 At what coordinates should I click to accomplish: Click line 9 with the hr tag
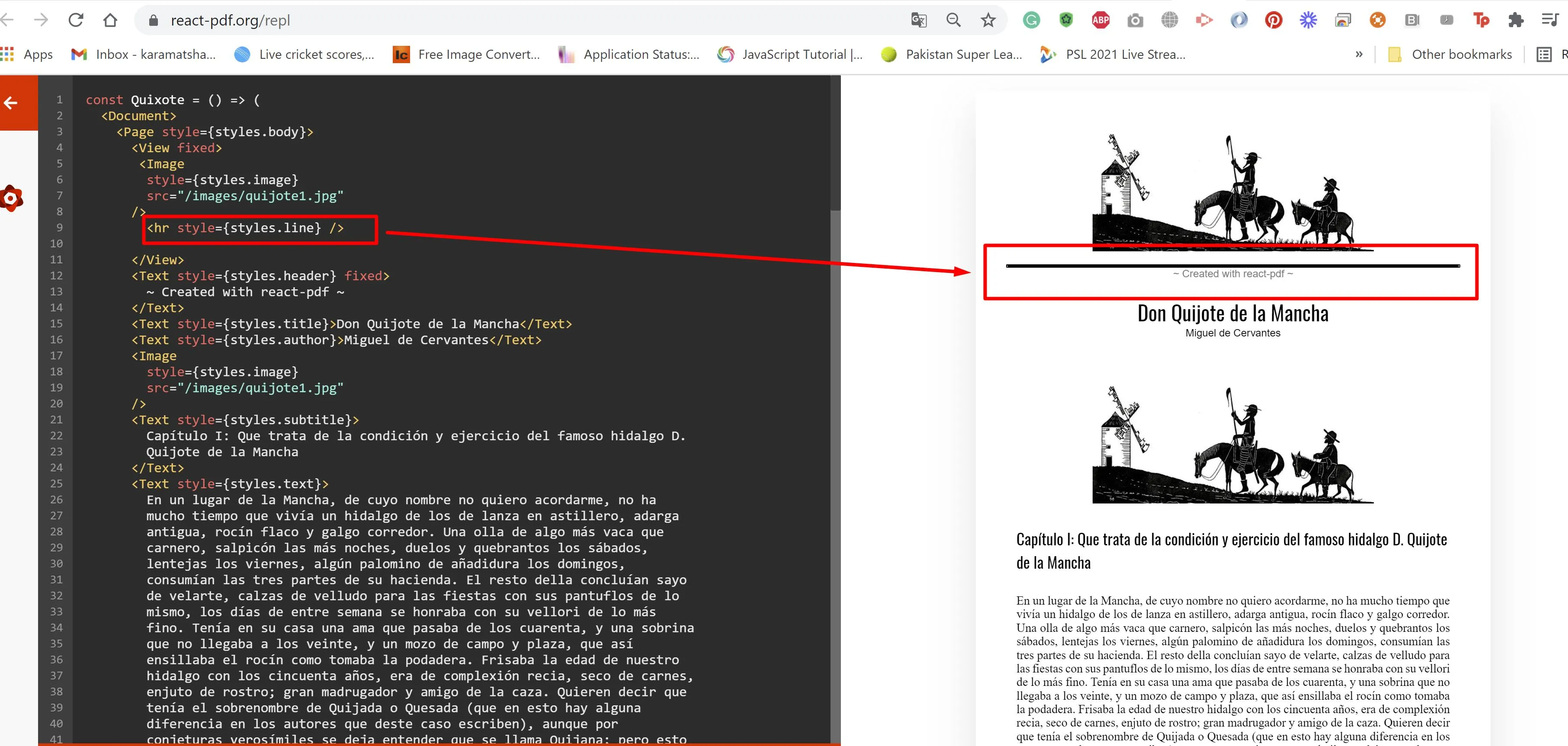click(x=246, y=227)
